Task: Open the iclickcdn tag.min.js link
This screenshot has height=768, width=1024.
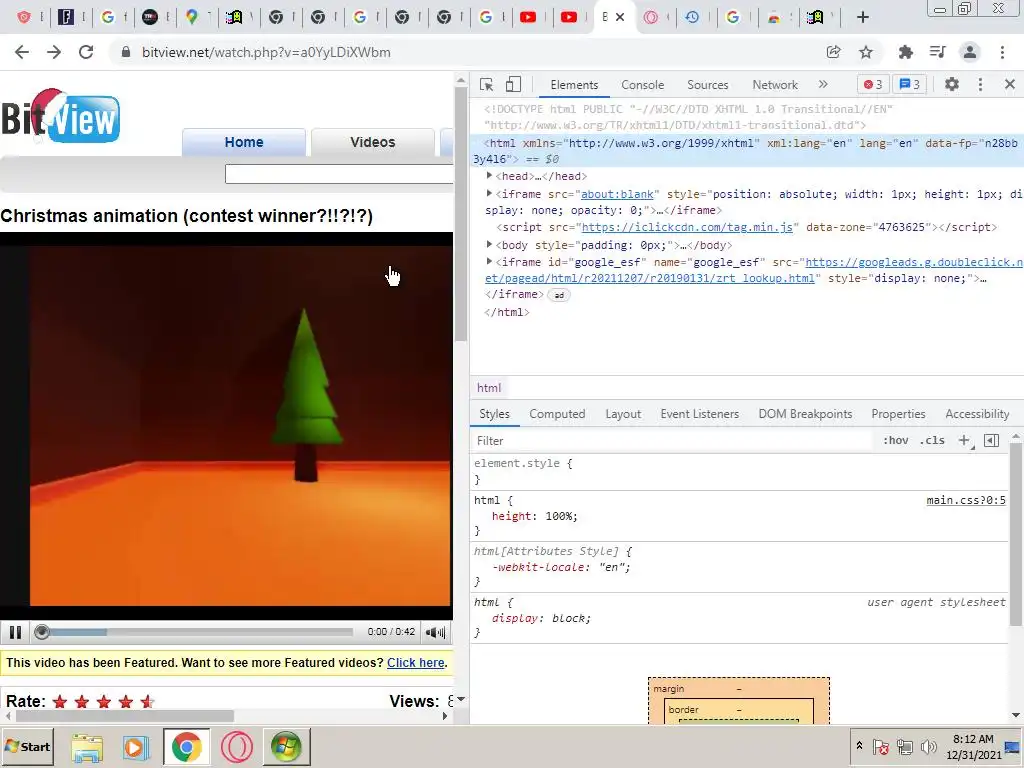Action: point(687,227)
